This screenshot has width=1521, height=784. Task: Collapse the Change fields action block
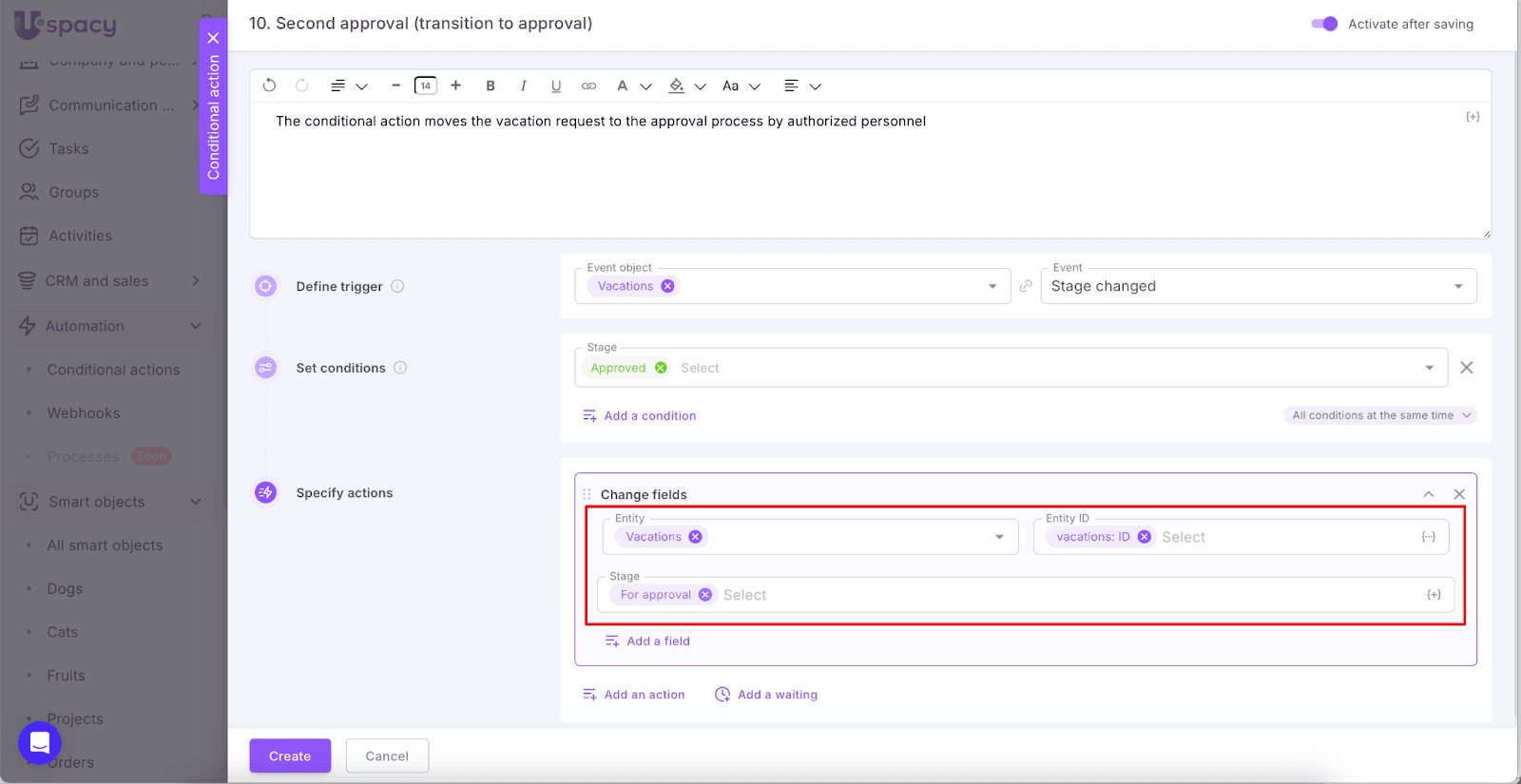(x=1428, y=494)
